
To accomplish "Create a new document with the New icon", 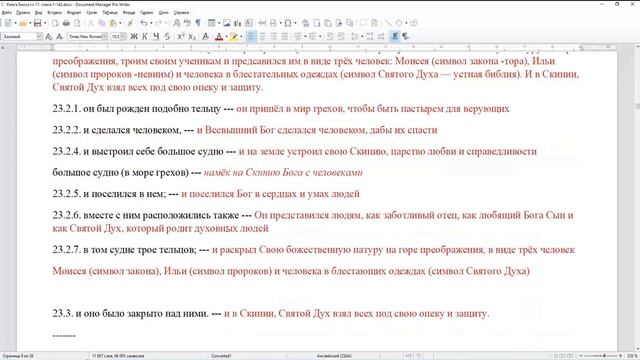I will pos(8,23).
